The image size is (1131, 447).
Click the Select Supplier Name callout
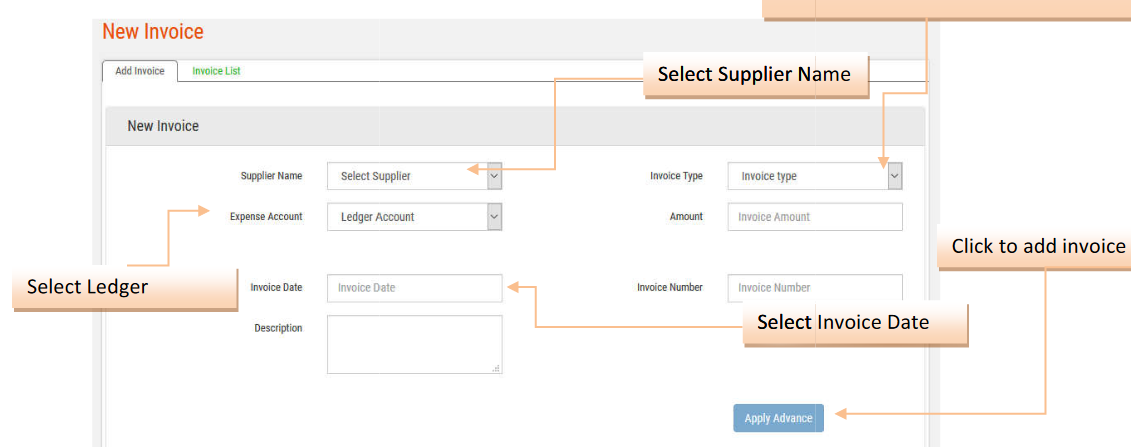coord(754,75)
